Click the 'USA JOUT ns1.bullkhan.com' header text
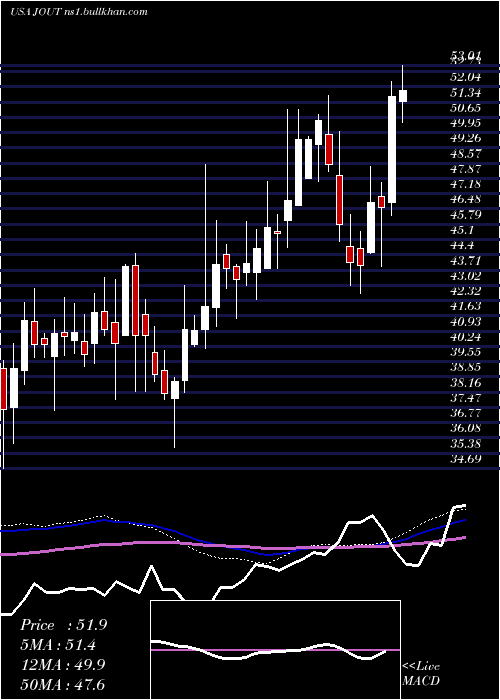 (79, 12)
